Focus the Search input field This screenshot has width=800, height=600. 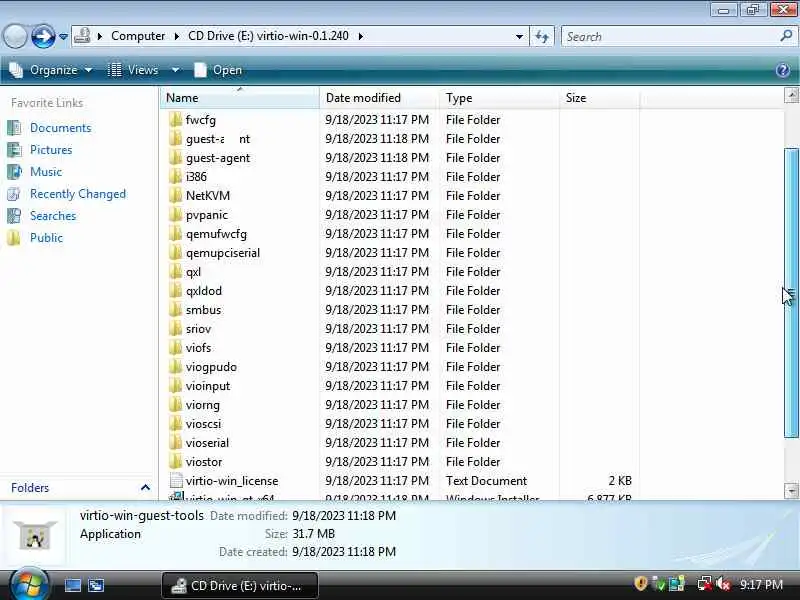671,37
